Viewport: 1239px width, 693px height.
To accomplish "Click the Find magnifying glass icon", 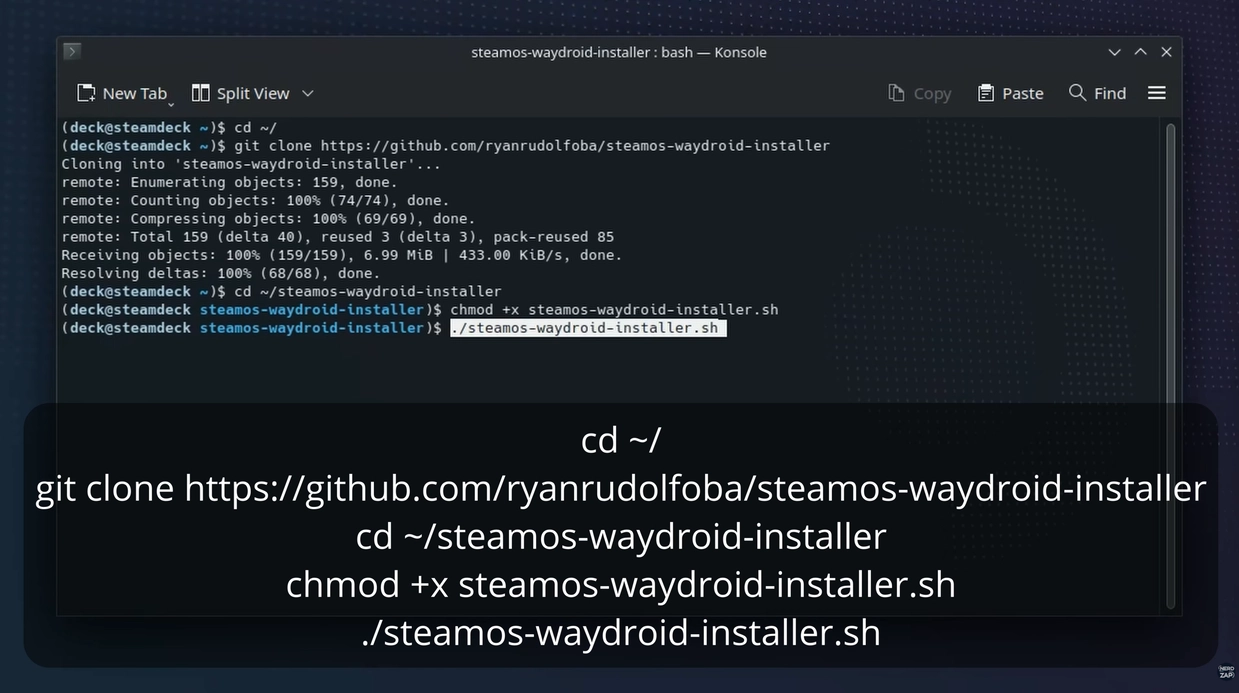I will click(1077, 93).
